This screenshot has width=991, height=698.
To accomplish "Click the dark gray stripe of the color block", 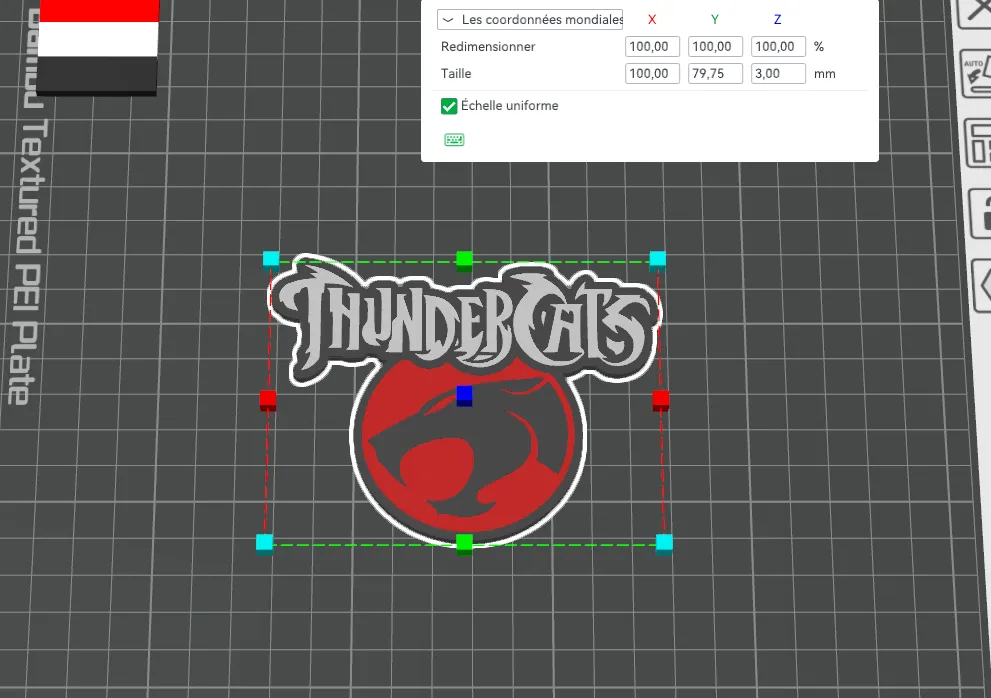I will (97, 74).
